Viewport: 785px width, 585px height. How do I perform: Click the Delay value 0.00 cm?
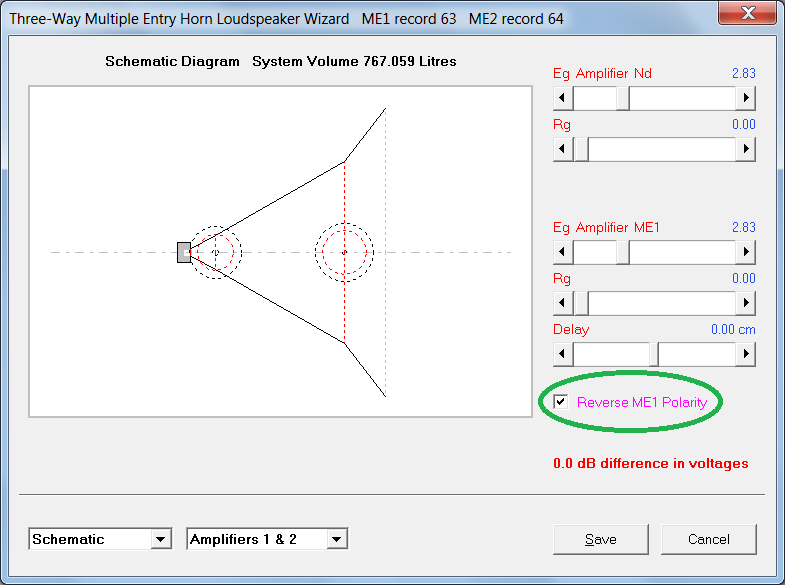pyautogui.click(x=733, y=330)
